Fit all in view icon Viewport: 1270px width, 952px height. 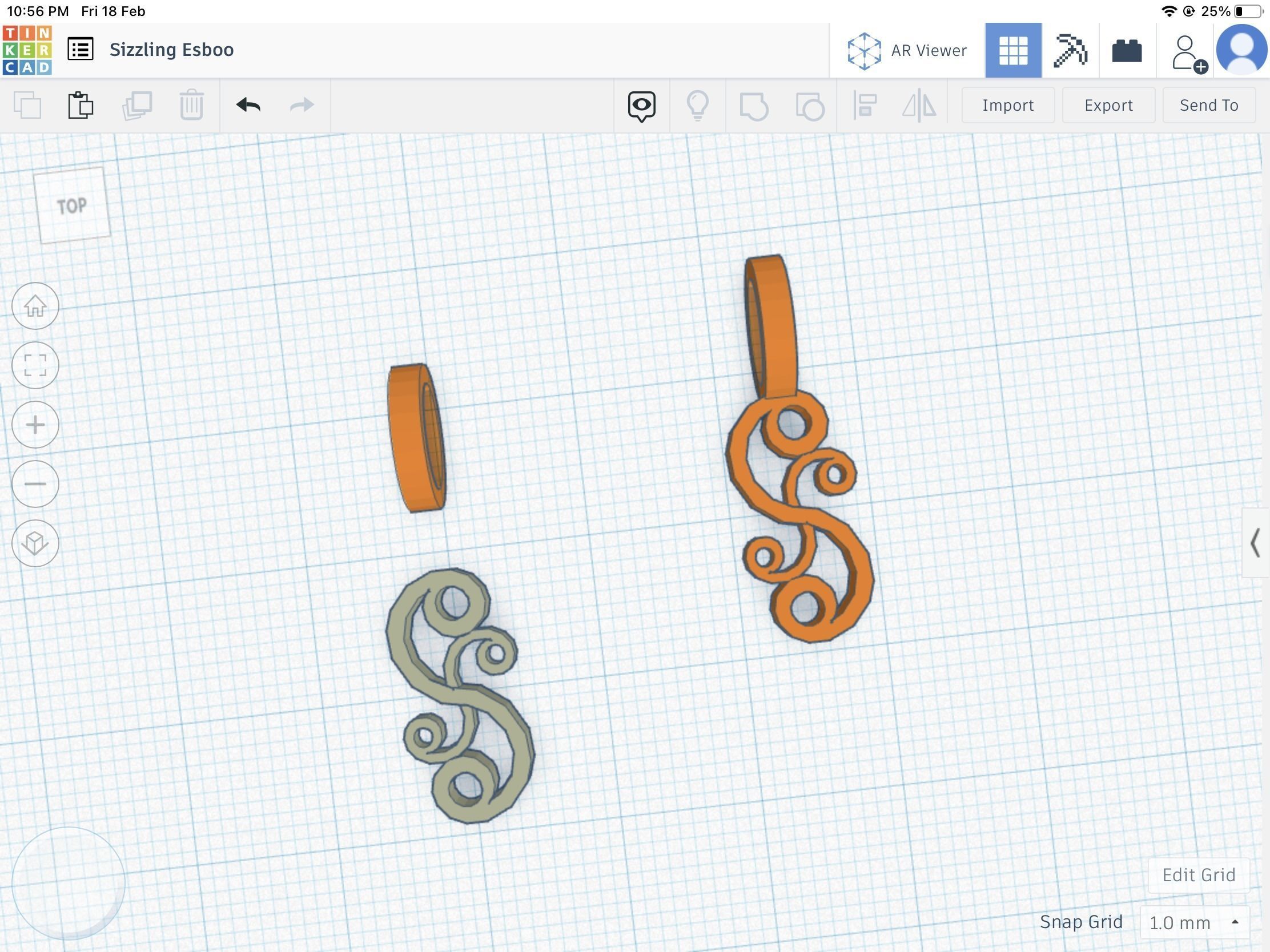[35, 365]
